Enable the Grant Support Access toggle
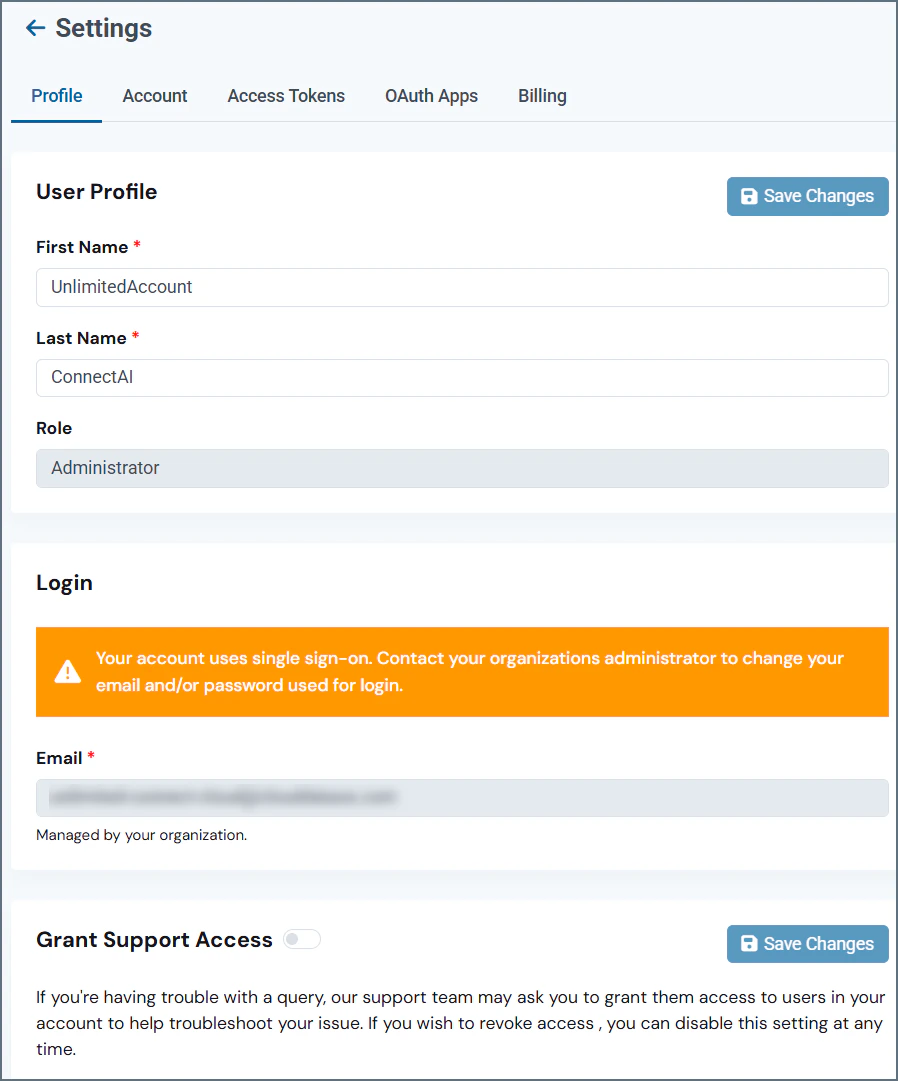Image resolution: width=898 pixels, height=1081 pixels. pos(302,938)
